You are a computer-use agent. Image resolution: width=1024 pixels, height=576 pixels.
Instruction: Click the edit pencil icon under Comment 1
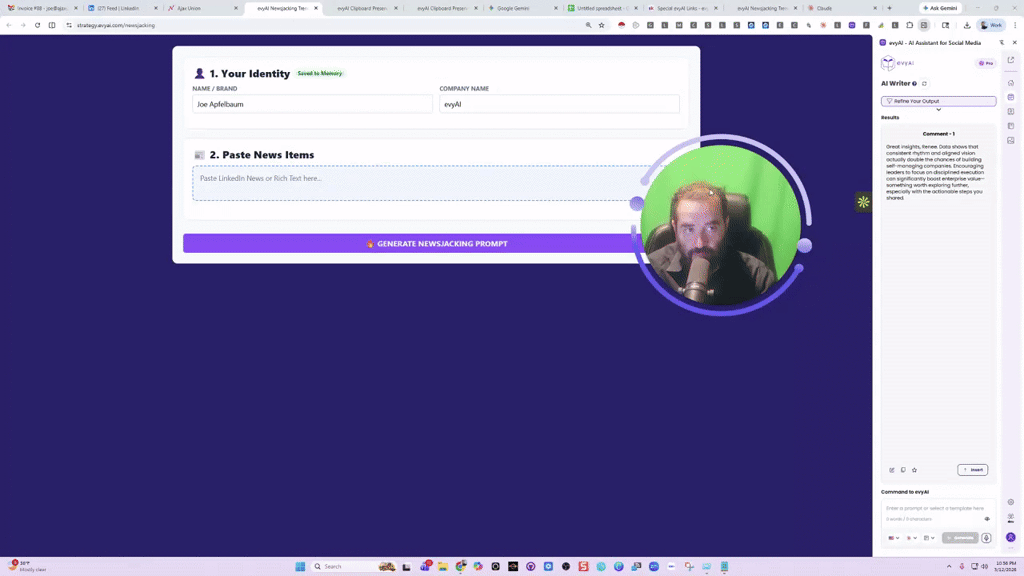(x=893, y=470)
